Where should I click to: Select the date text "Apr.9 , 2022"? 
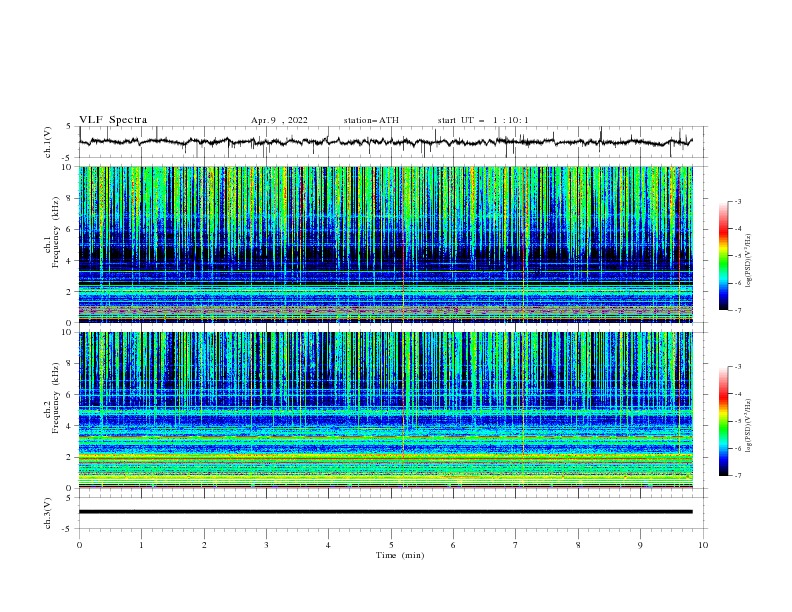279,120
